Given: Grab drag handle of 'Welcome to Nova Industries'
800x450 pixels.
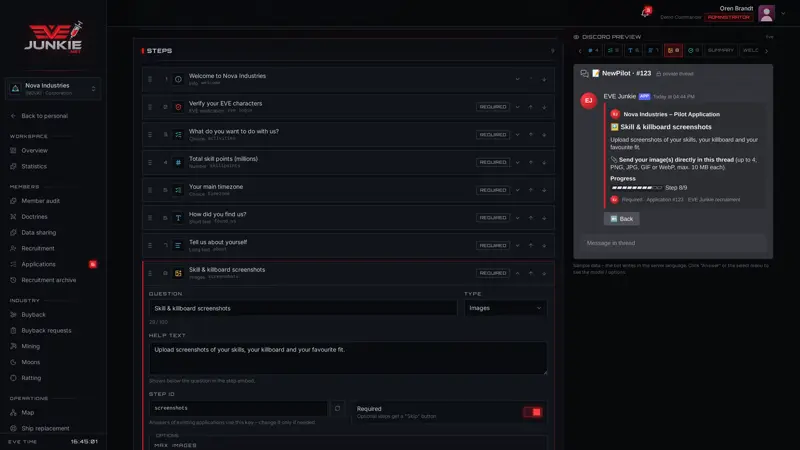Looking at the screenshot, I should pos(150,80).
